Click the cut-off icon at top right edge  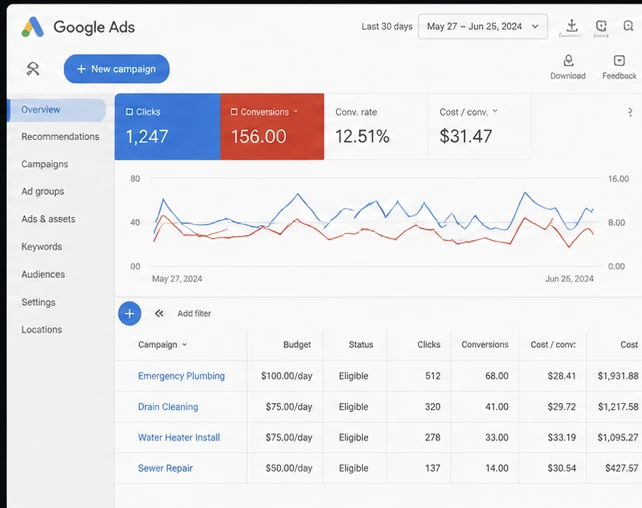click(x=628, y=26)
